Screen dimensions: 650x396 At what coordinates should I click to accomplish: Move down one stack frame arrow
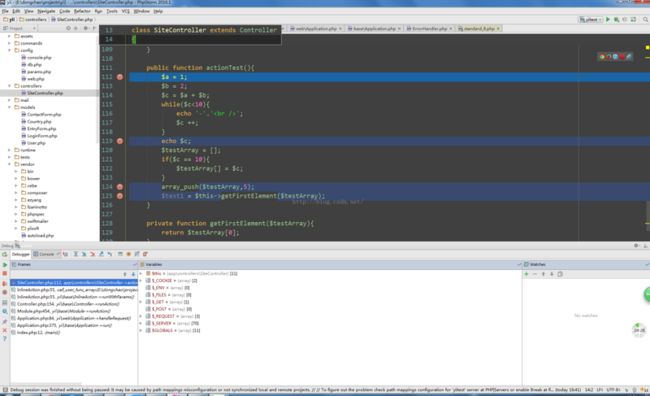[x=133, y=274]
